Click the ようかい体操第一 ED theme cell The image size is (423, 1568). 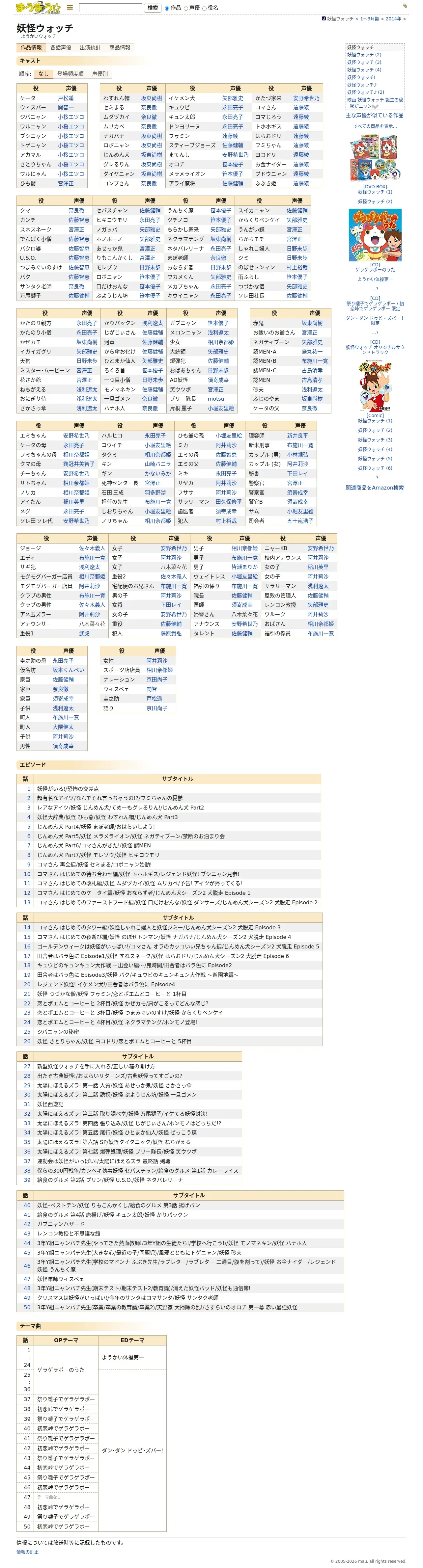pyautogui.click(x=132, y=1357)
